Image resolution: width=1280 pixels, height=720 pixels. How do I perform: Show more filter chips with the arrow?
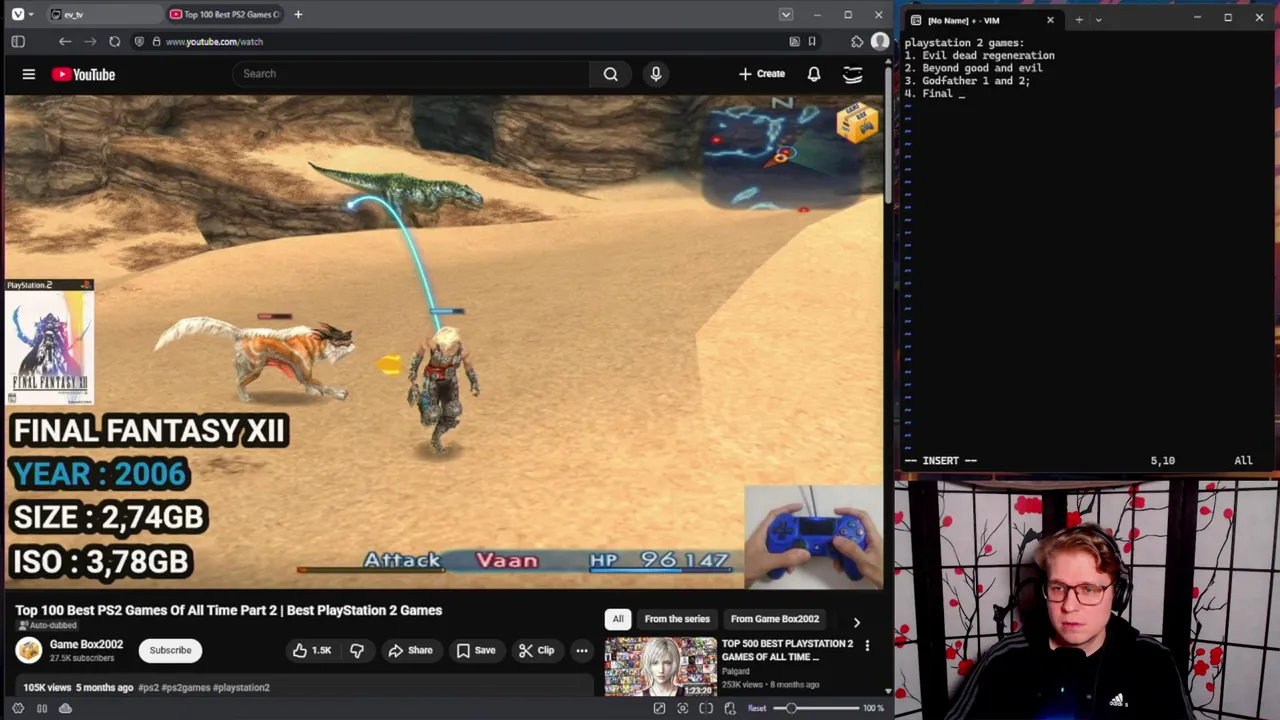(x=856, y=622)
